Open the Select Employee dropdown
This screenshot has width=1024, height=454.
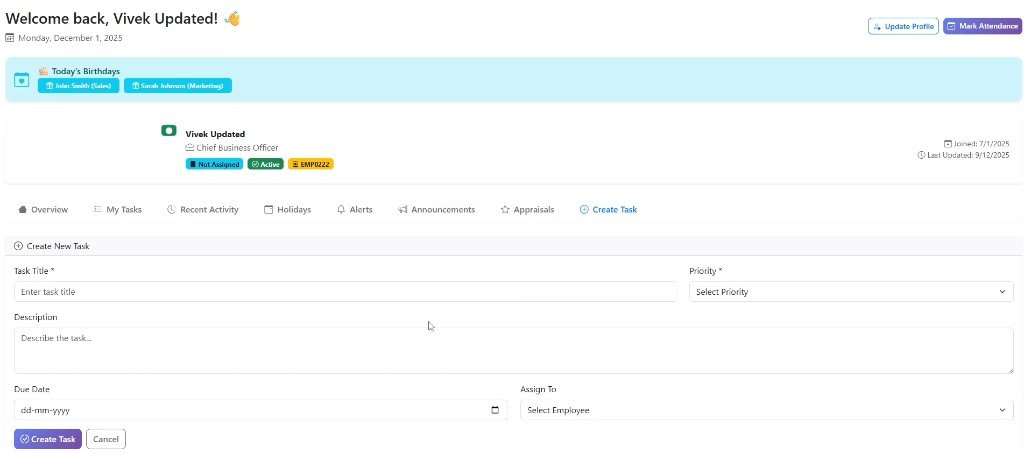point(767,410)
